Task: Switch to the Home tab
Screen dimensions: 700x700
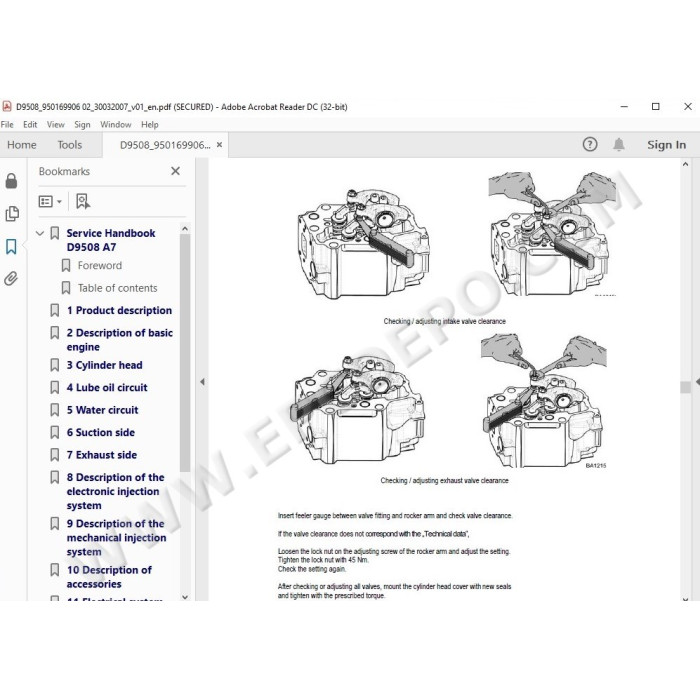Action: point(22,145)
